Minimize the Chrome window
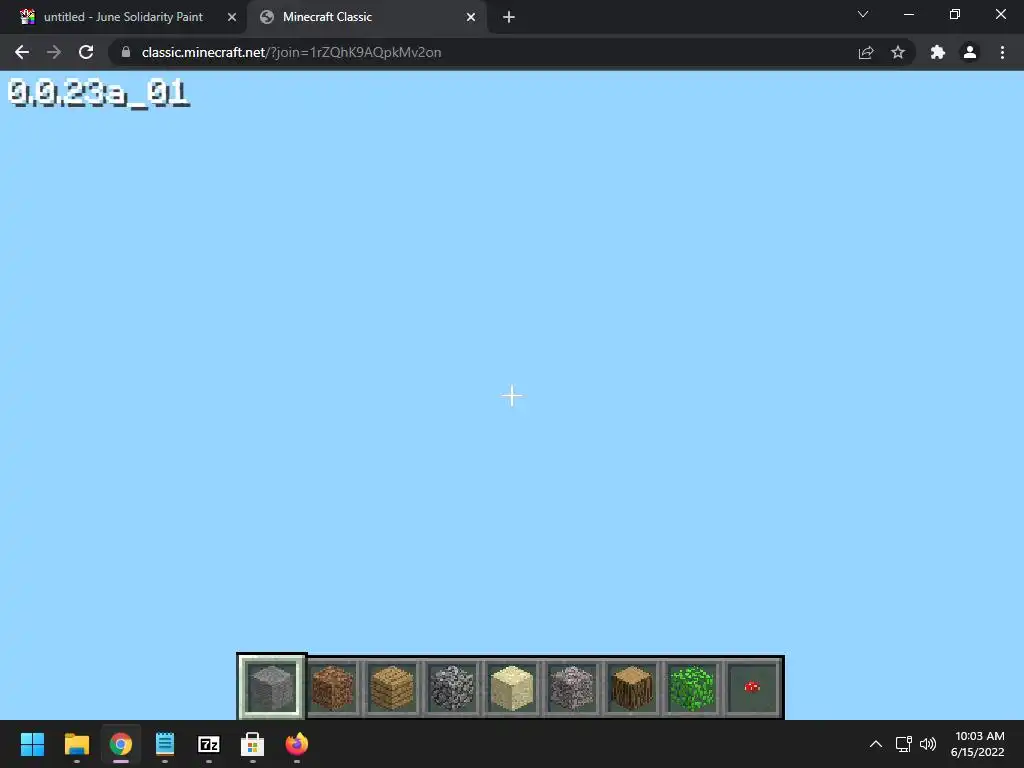Screen dimensions: 1024x768 908,14
